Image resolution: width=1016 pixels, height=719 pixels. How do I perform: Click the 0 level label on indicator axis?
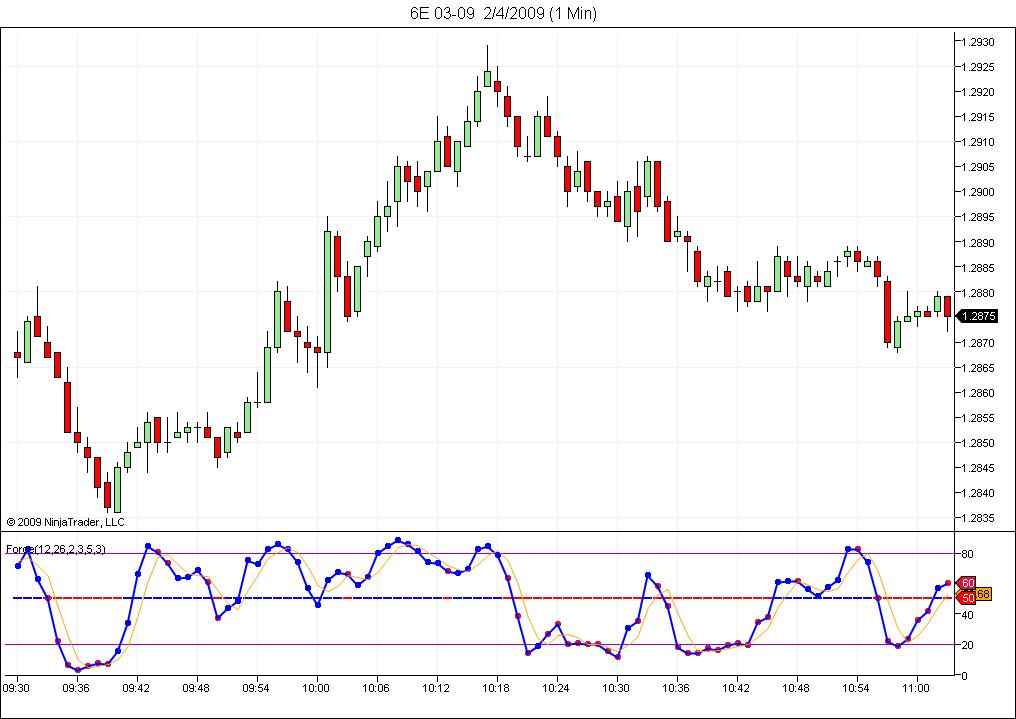pos(965,676)
